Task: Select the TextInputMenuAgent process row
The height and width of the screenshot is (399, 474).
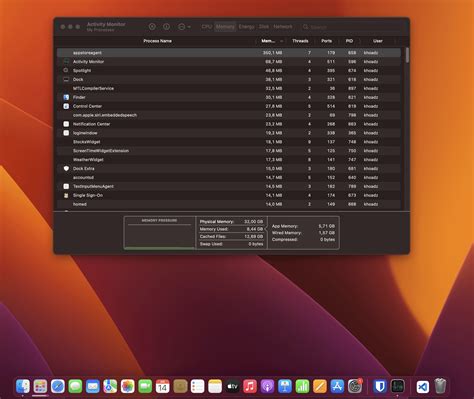Action: 229,186
